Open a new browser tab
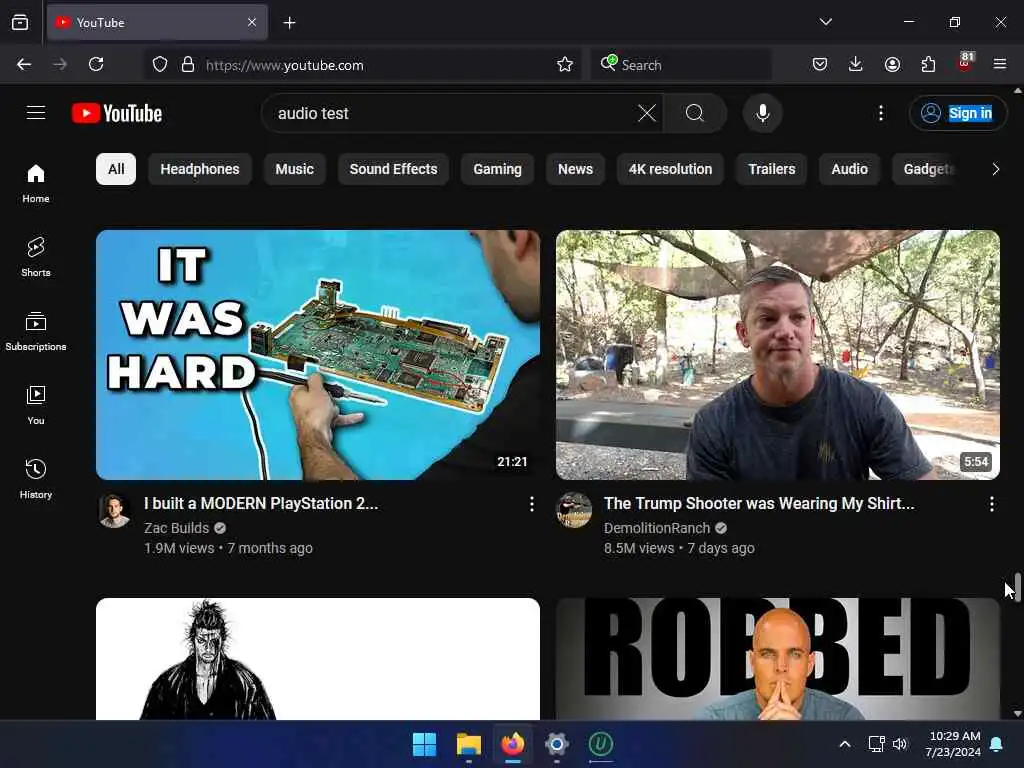 click(x=289, y=23)
